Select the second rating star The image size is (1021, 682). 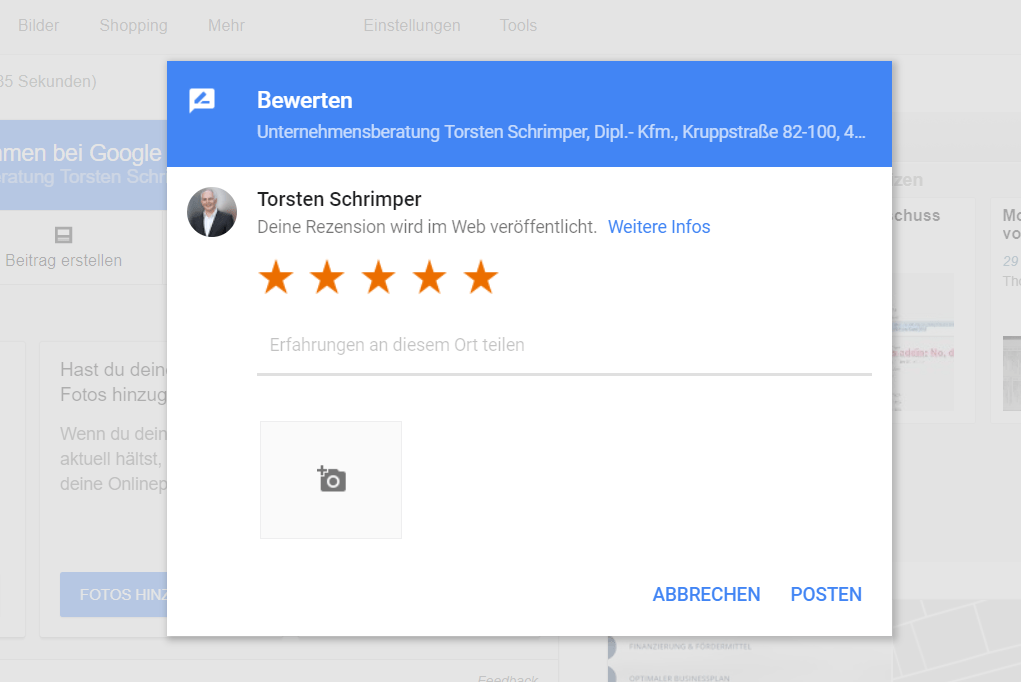click(x=327, y=277)
